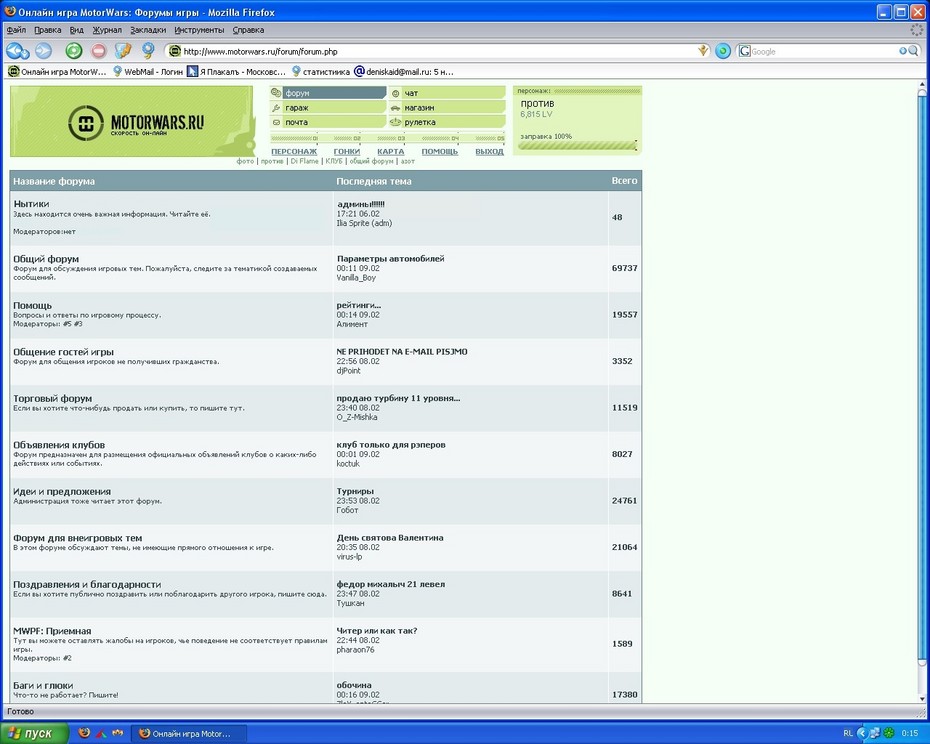Click the ГОНКИ link
The image size is (930, 744).
pyautogui.click(x=346, y=151)
